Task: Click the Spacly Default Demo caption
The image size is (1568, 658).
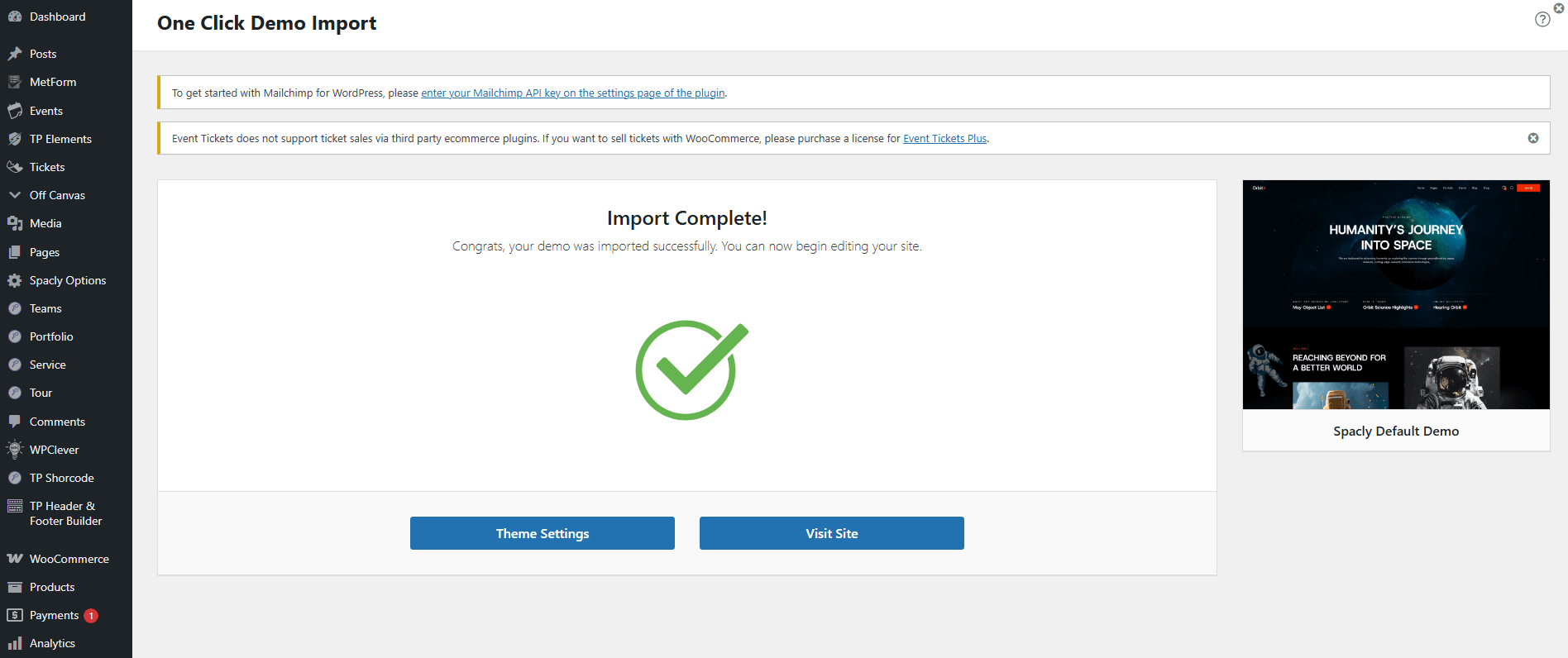Action: pyautogui.click(x=1396, y=431)
